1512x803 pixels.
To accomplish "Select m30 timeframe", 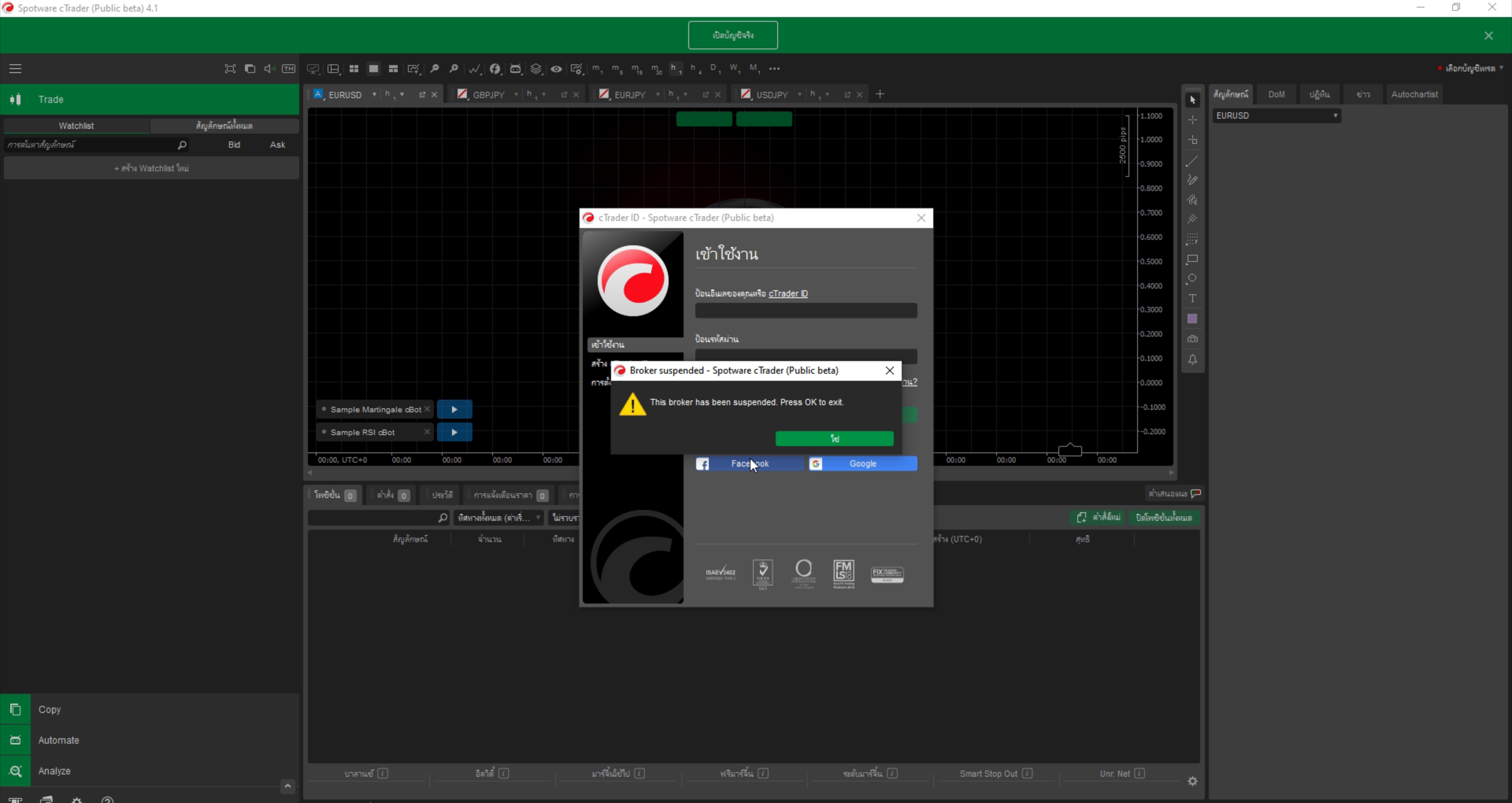I will (x=656, y=69).
